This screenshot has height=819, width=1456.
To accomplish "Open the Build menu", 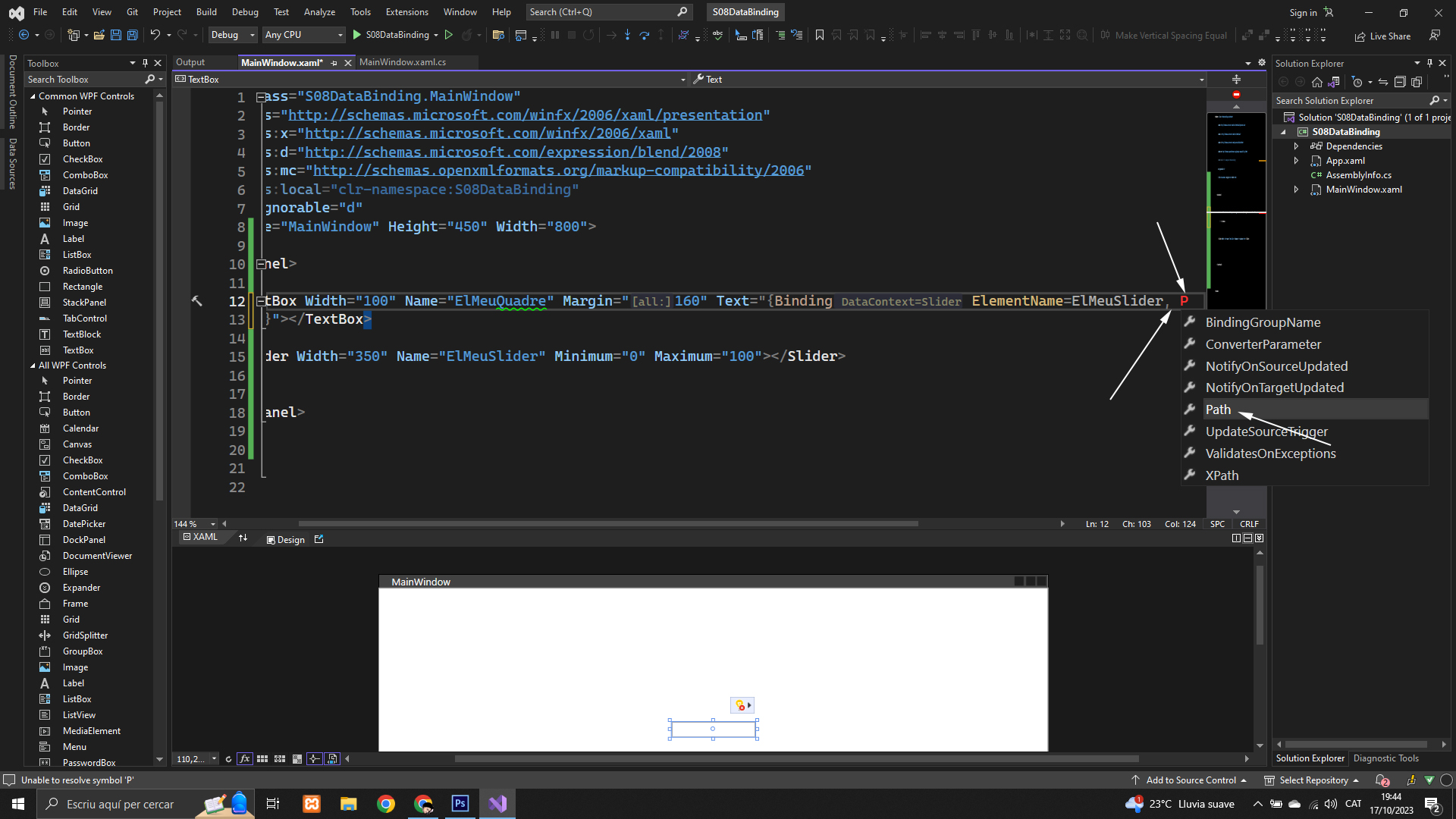I will [206, 12].
